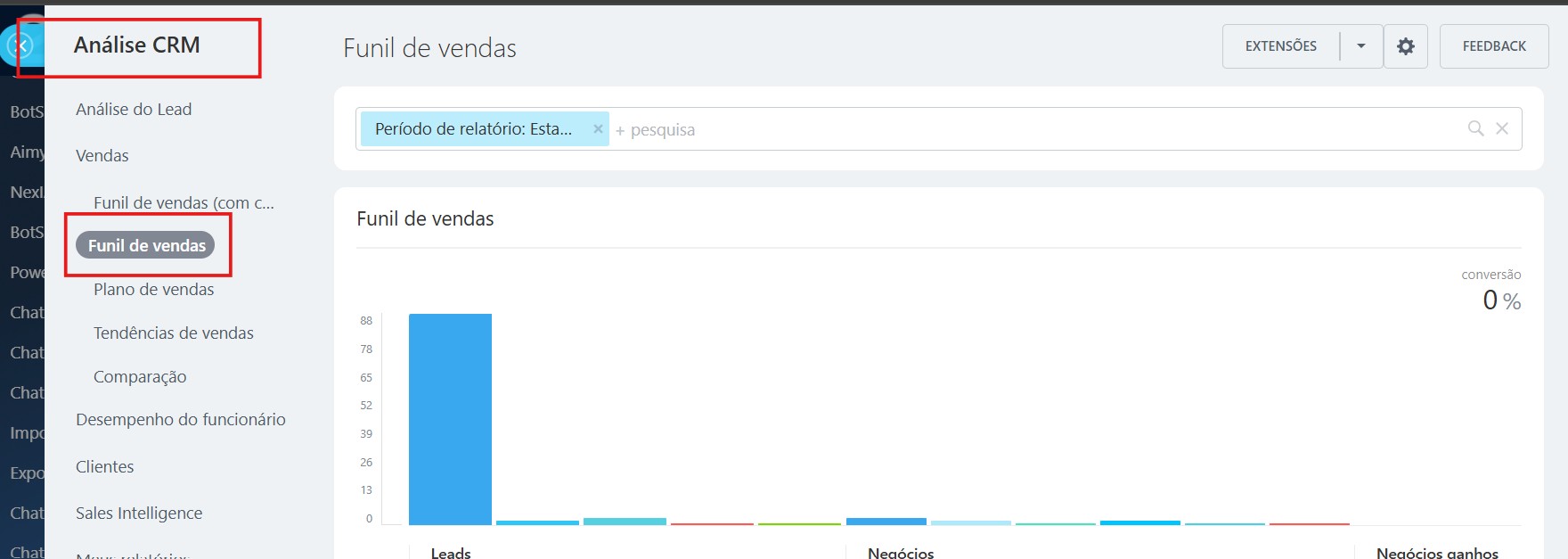Close the Análise CRM slider panel
The width and height of the screenshot is (1568, 559).
click(x=21, y=45)
